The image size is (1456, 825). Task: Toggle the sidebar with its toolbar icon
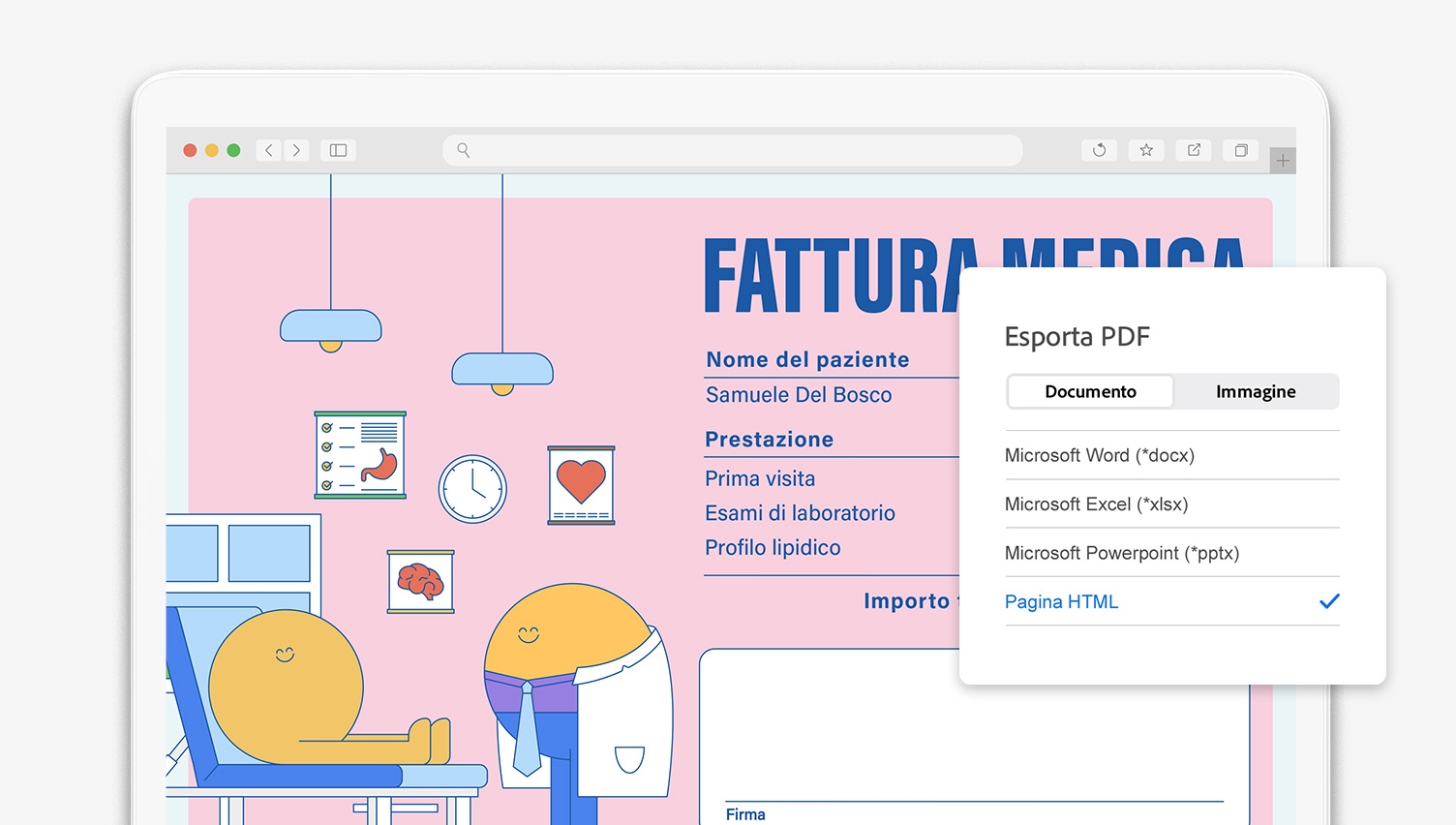point(338,150)
